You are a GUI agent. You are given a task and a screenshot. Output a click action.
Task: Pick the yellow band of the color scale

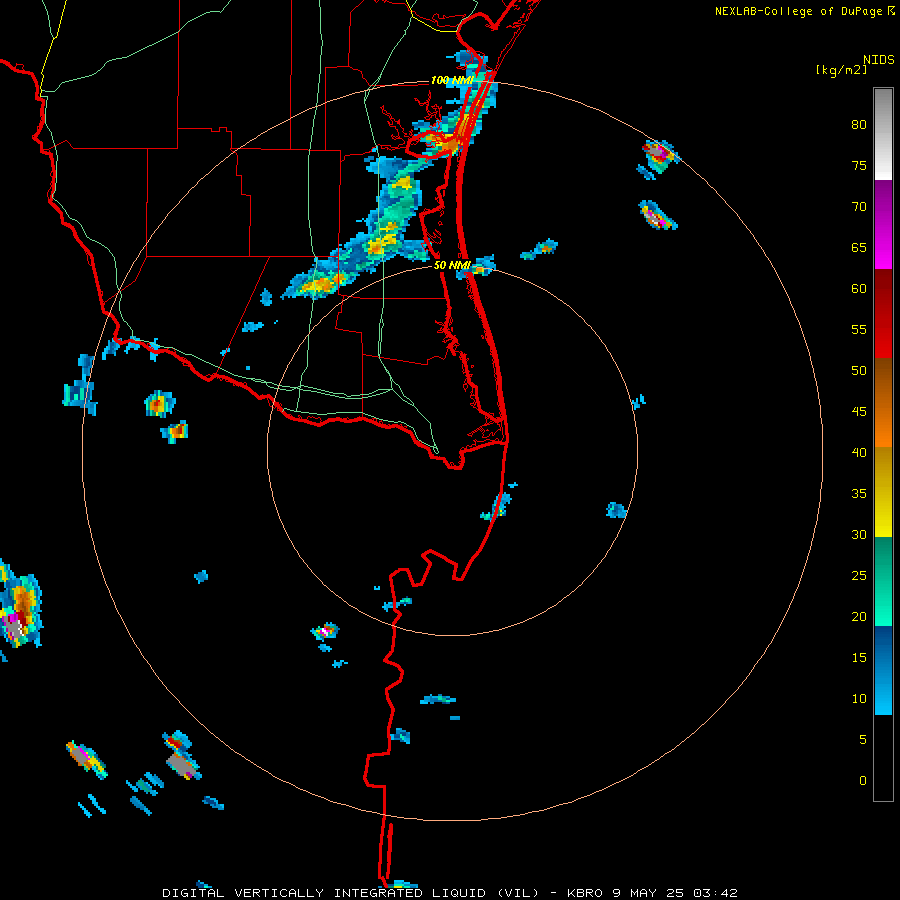[x=883, y=492]
